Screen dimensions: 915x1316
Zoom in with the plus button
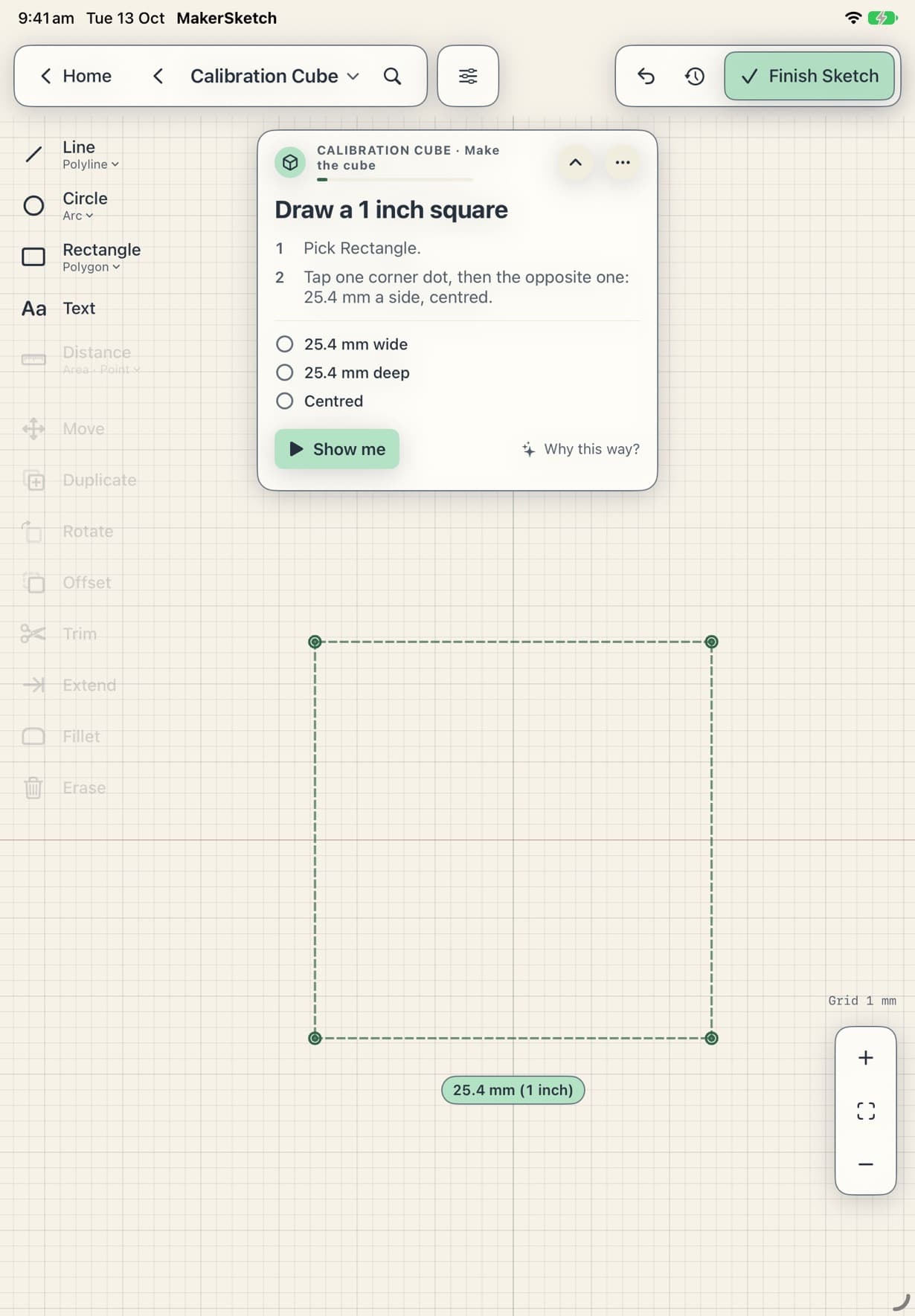coord(866,1057)
